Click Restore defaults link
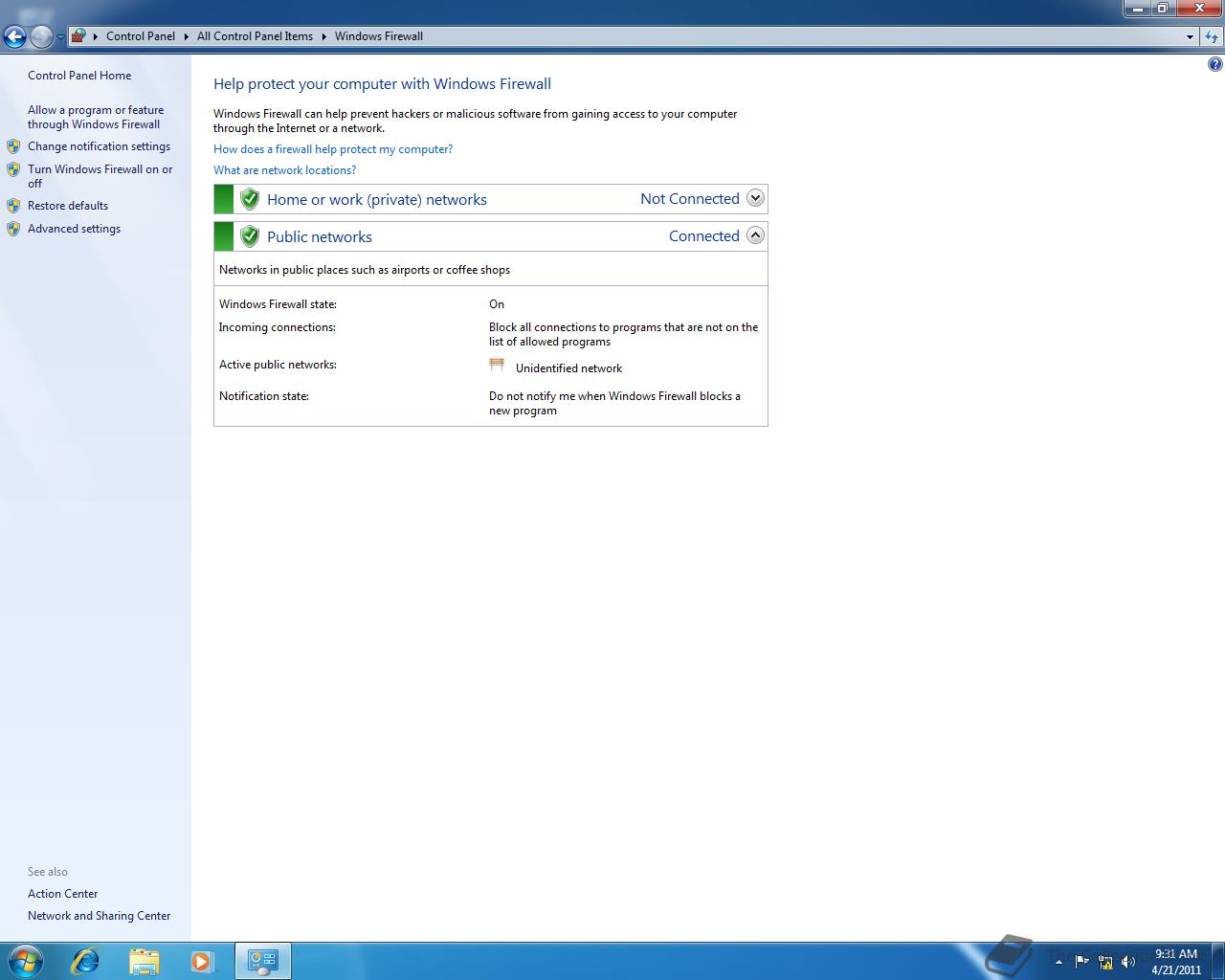 (68, 206)
